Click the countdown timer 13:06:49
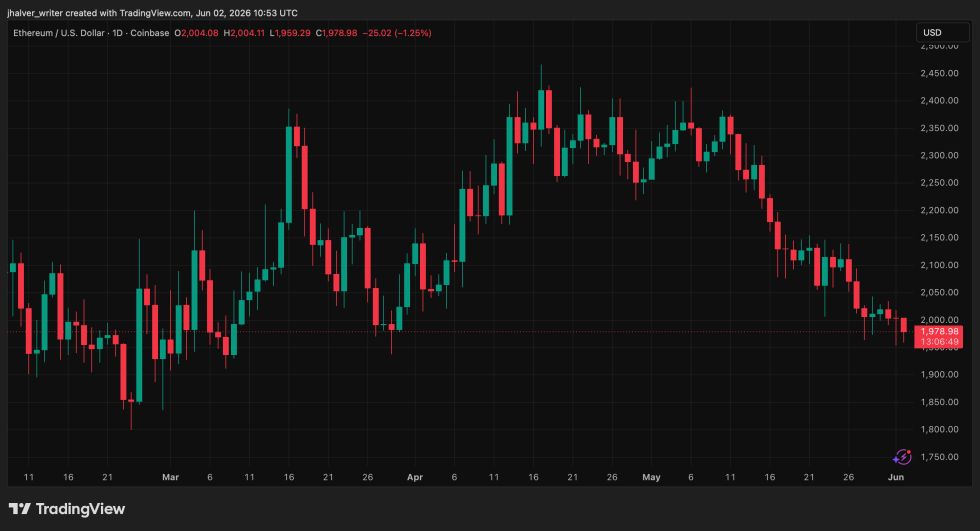980x531 pixels. 939,342
